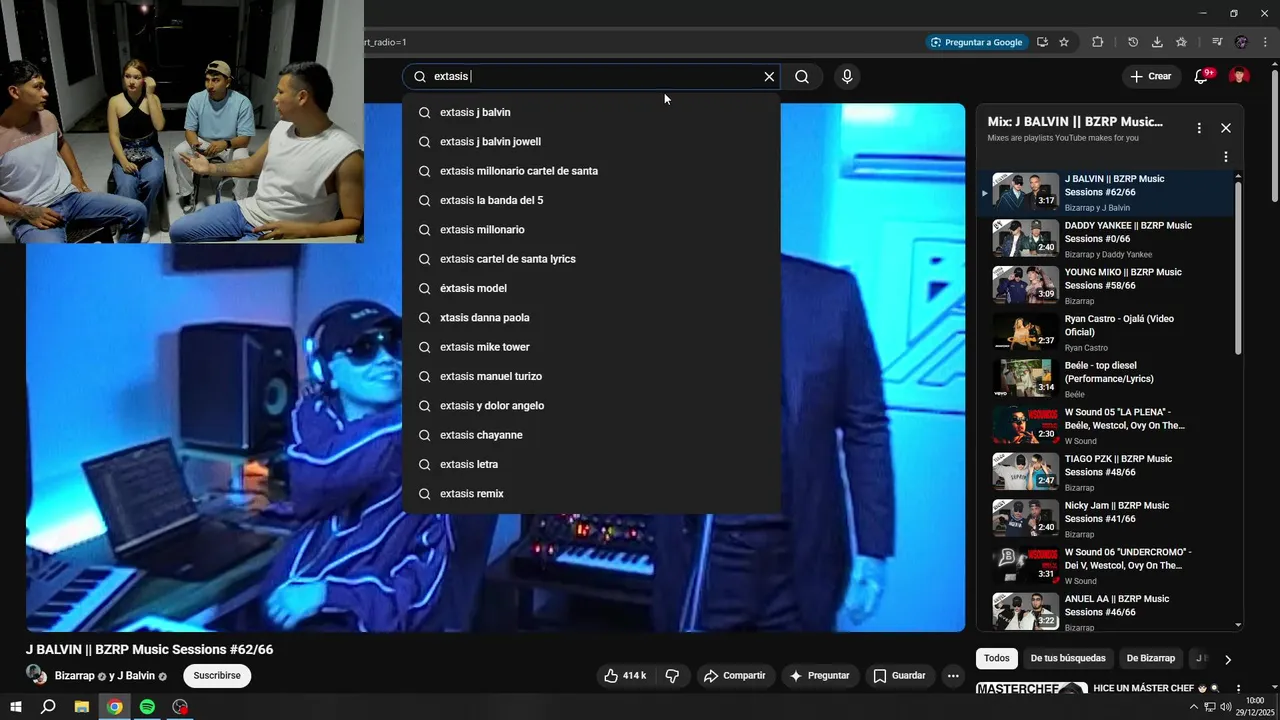Select the Todos filter chip
The image size is (1280, 720).
tap(997, 658)
